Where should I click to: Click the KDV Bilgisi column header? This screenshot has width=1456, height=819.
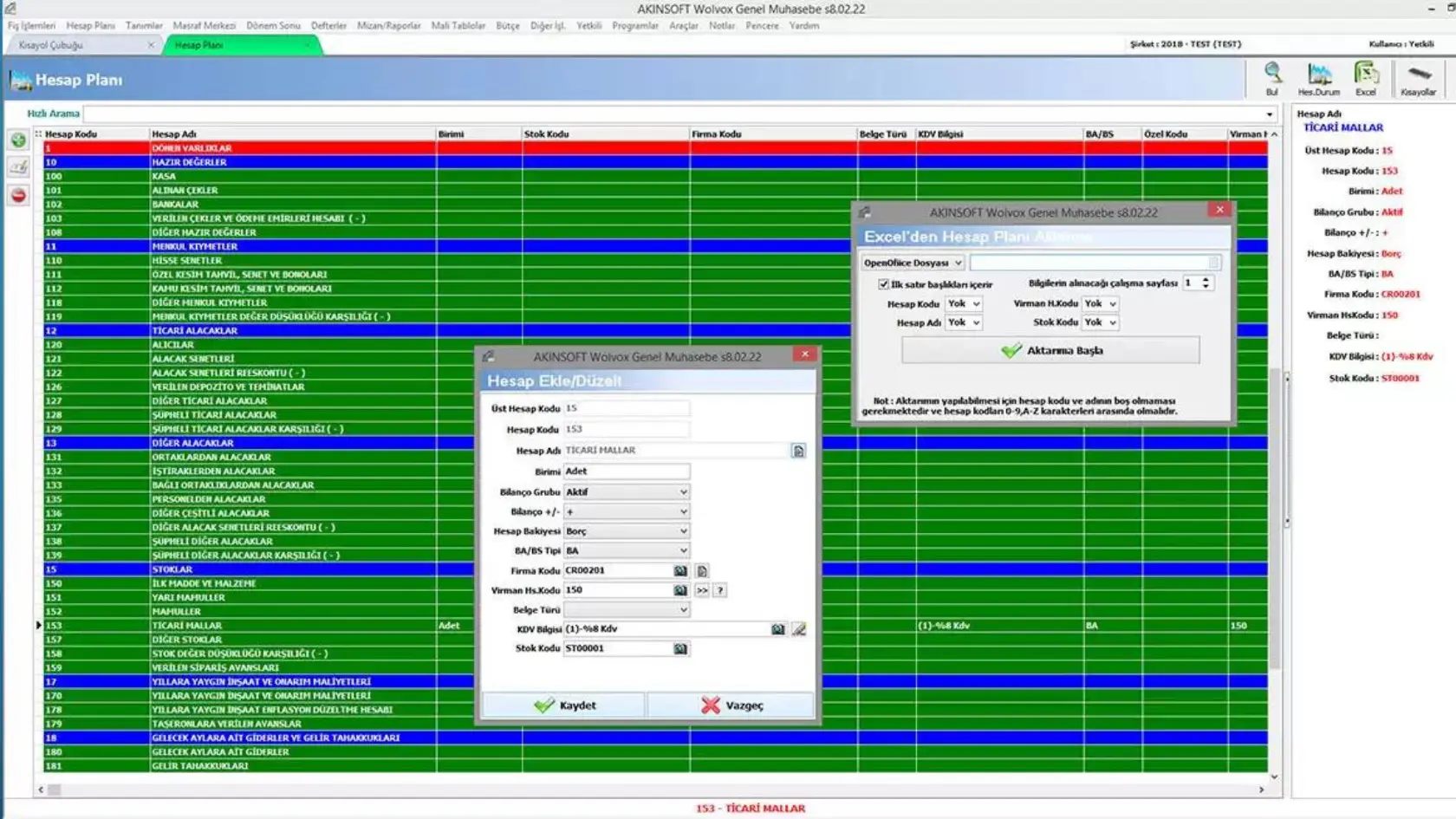999,134
